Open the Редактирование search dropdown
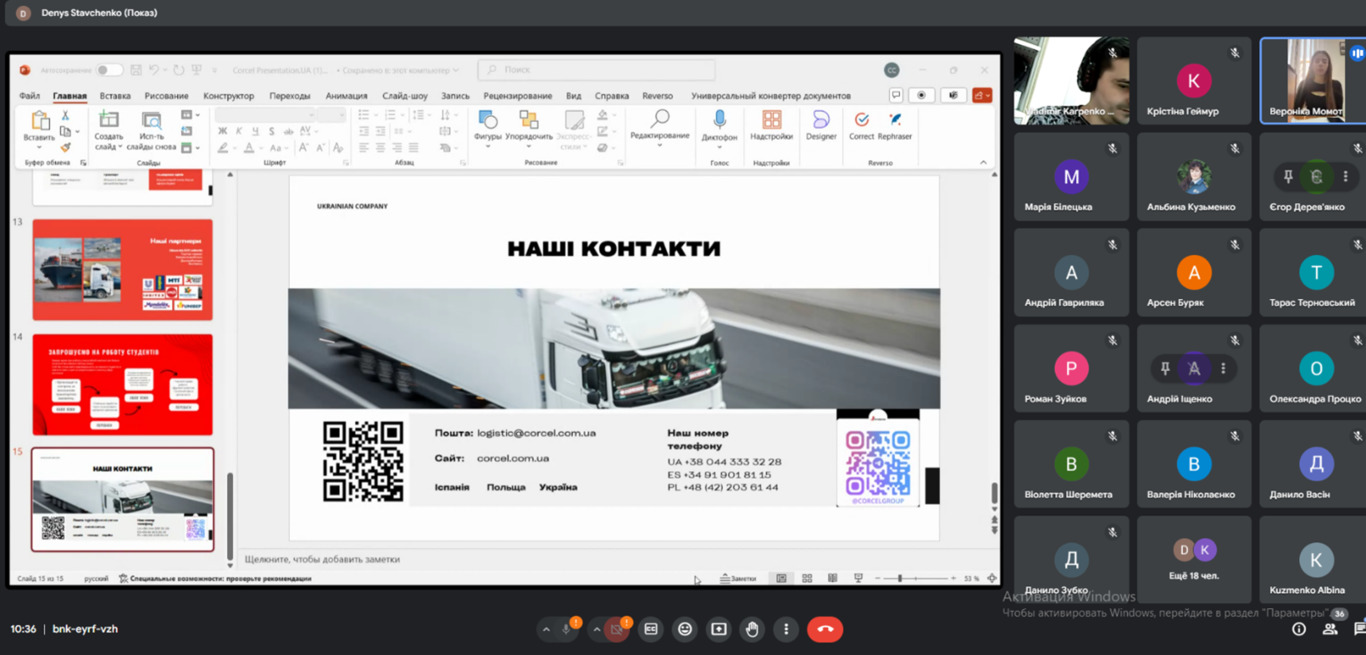 (659, 127)
